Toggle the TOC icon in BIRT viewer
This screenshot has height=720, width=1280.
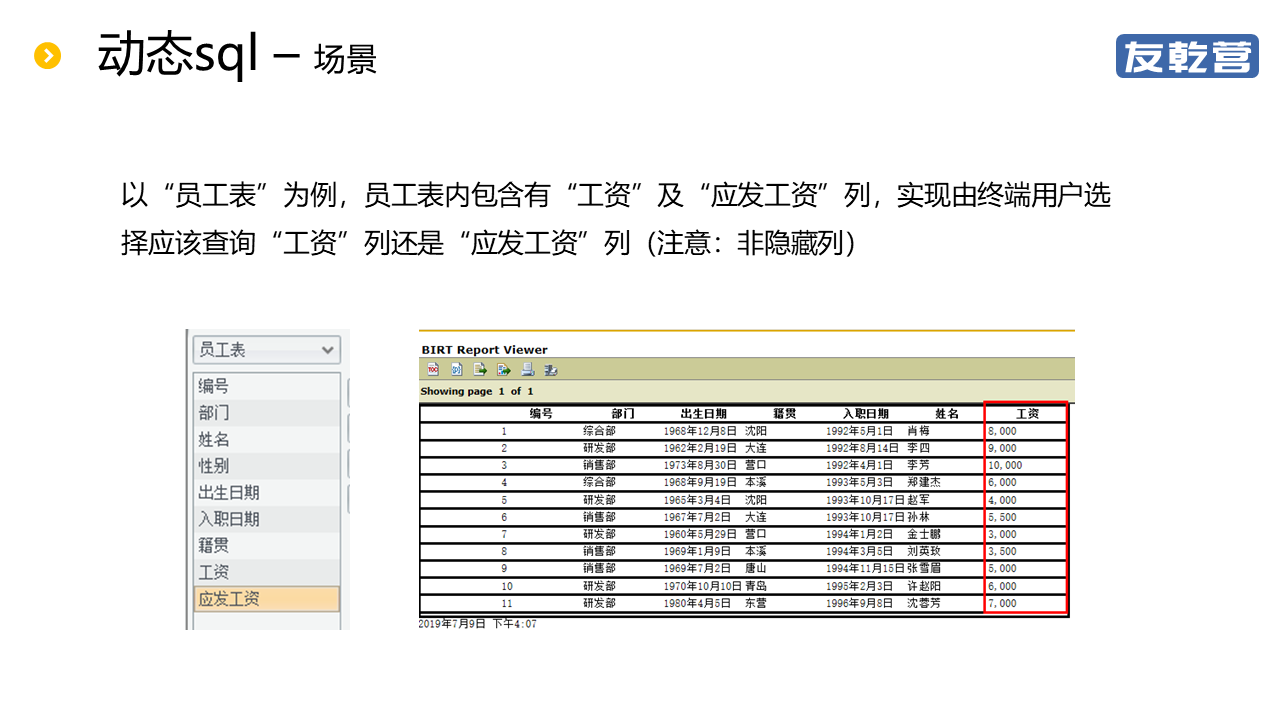[x=433, y=369]
